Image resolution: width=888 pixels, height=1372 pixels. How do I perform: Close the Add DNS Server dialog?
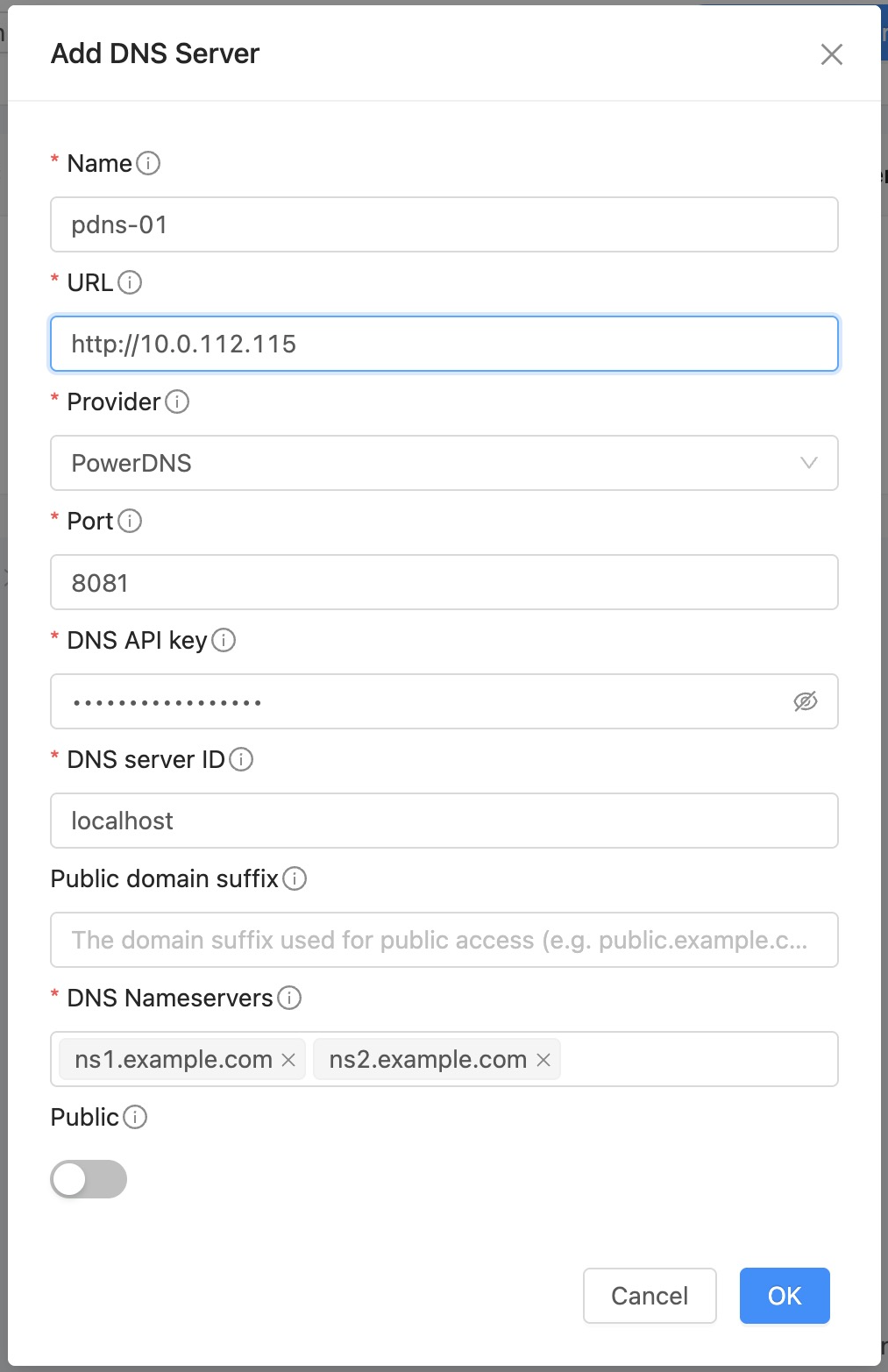tap(831, 54)
